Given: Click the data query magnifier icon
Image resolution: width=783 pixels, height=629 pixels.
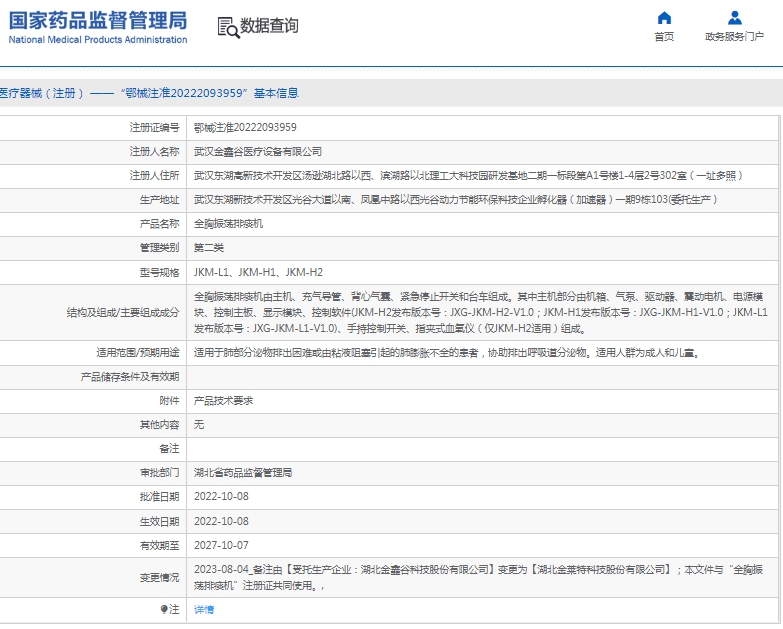Looking at the screenshot, I should click(x=228, y=27).
